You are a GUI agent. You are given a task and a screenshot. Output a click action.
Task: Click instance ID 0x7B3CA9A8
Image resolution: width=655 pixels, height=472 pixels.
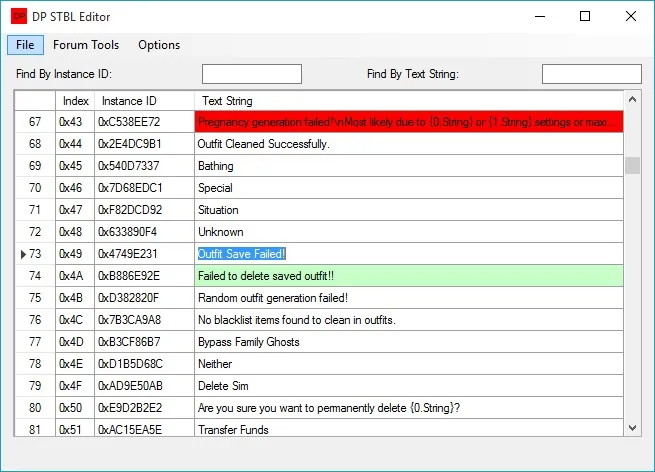[145, 320]
